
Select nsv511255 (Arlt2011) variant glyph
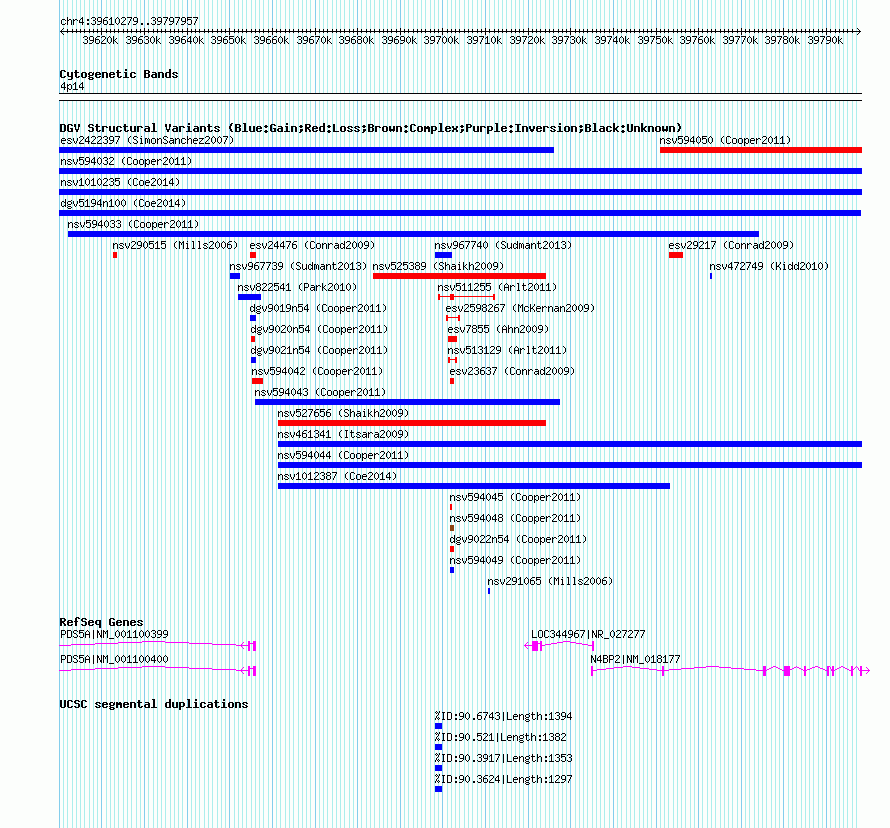[466, 297]
